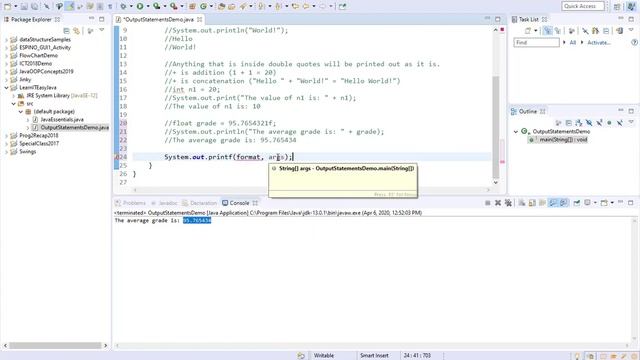Viewport: 640px width, 360px height.
Task: Toggle Hide Non-Public Members green dot in Outline
Action: tap(609, 123)
